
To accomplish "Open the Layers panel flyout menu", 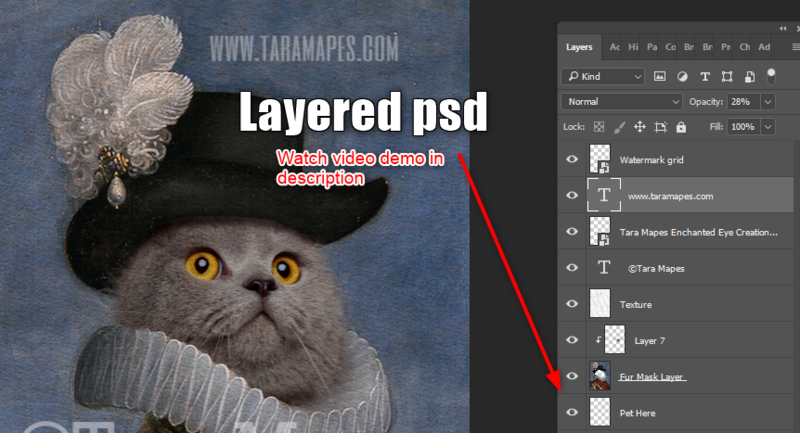I will tap(796, 47).
